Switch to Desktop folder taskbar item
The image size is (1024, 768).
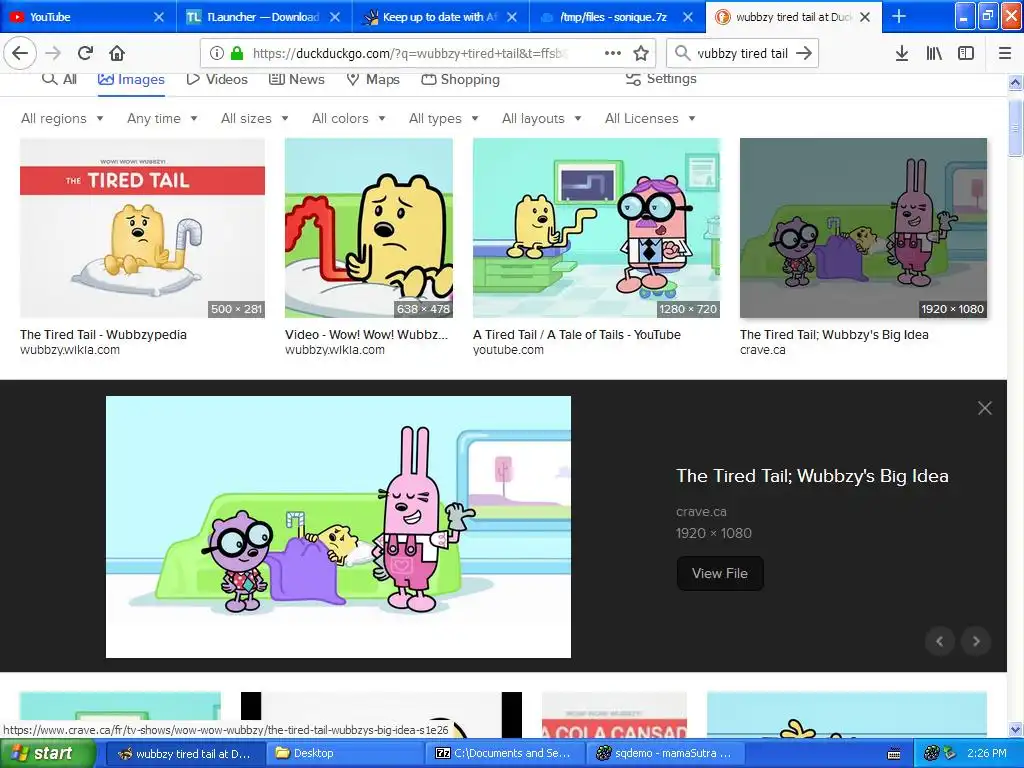pyautogui.click(x=345, y=754)
